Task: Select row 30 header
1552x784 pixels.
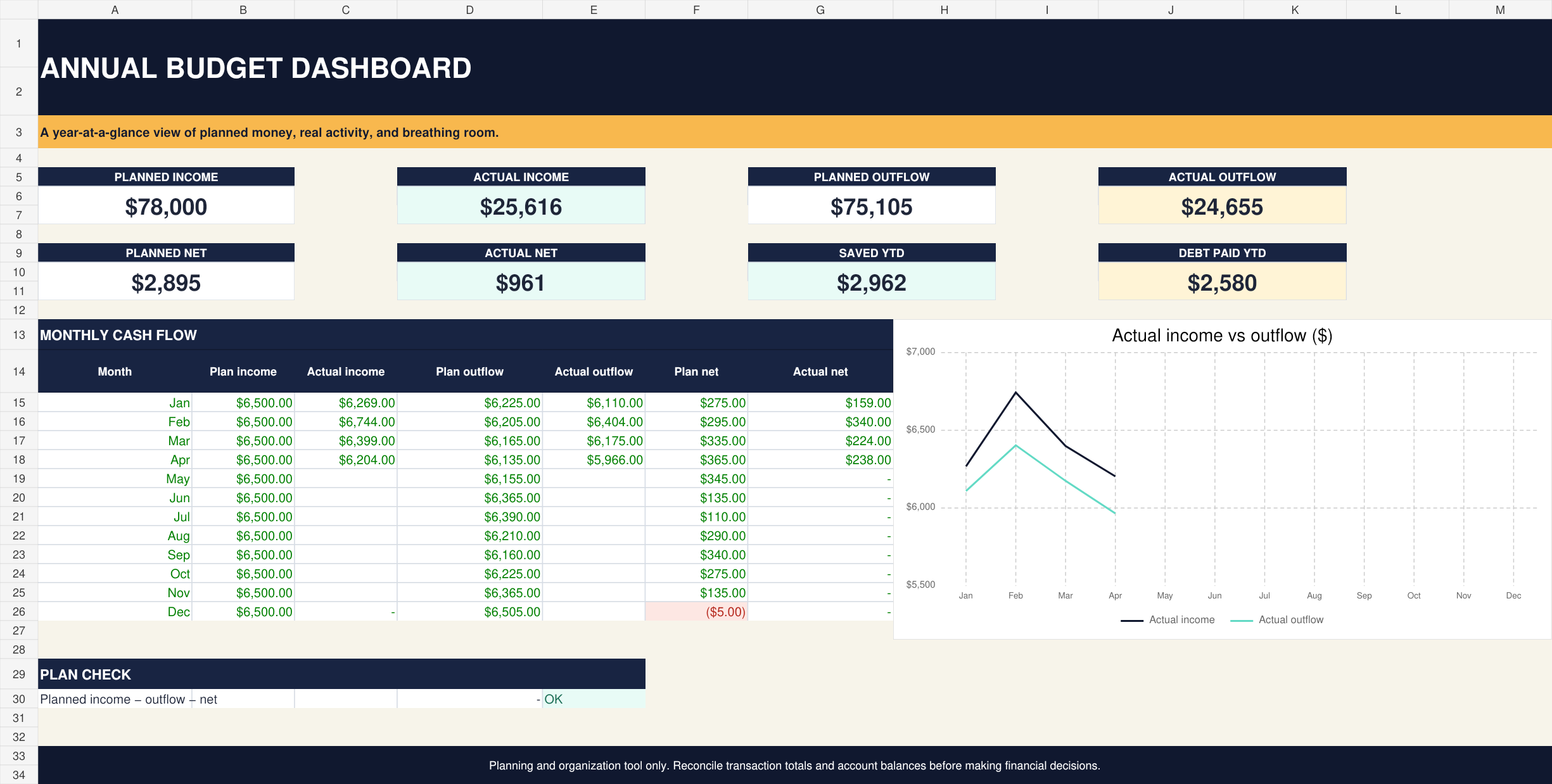Action: point(19,699)
